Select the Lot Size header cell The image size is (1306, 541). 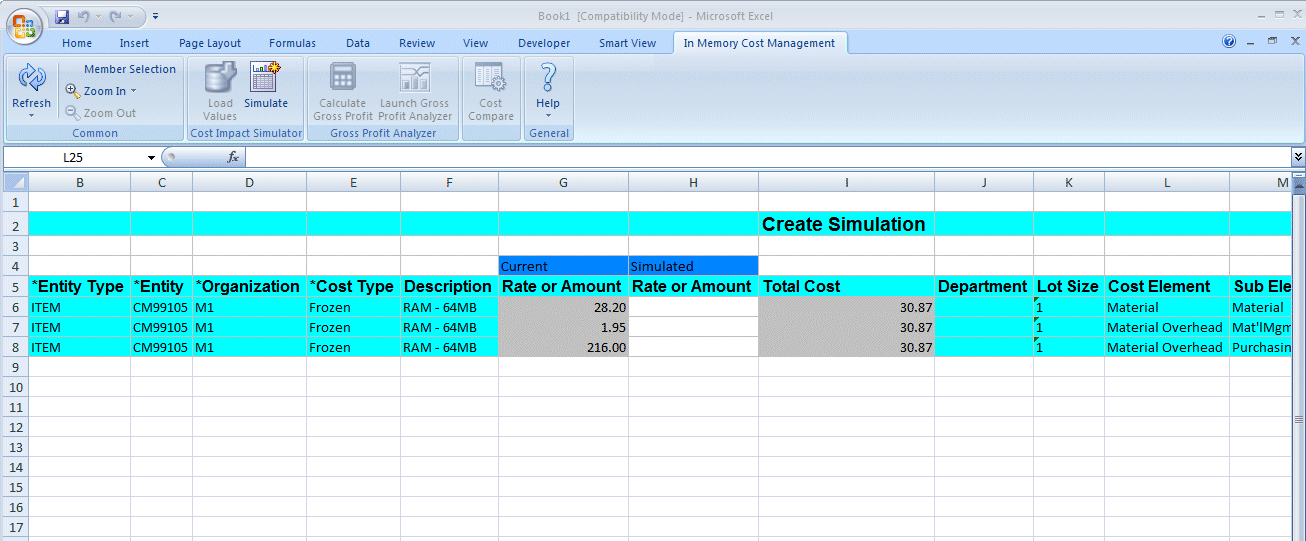point(1069,286)
